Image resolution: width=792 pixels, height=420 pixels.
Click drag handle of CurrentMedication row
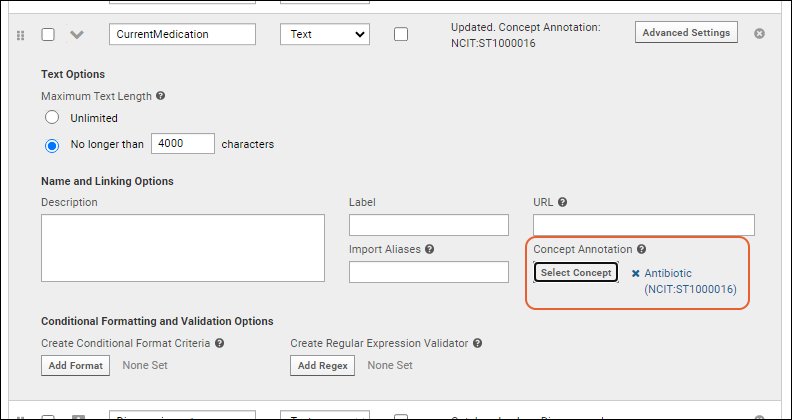pos(21,35)
